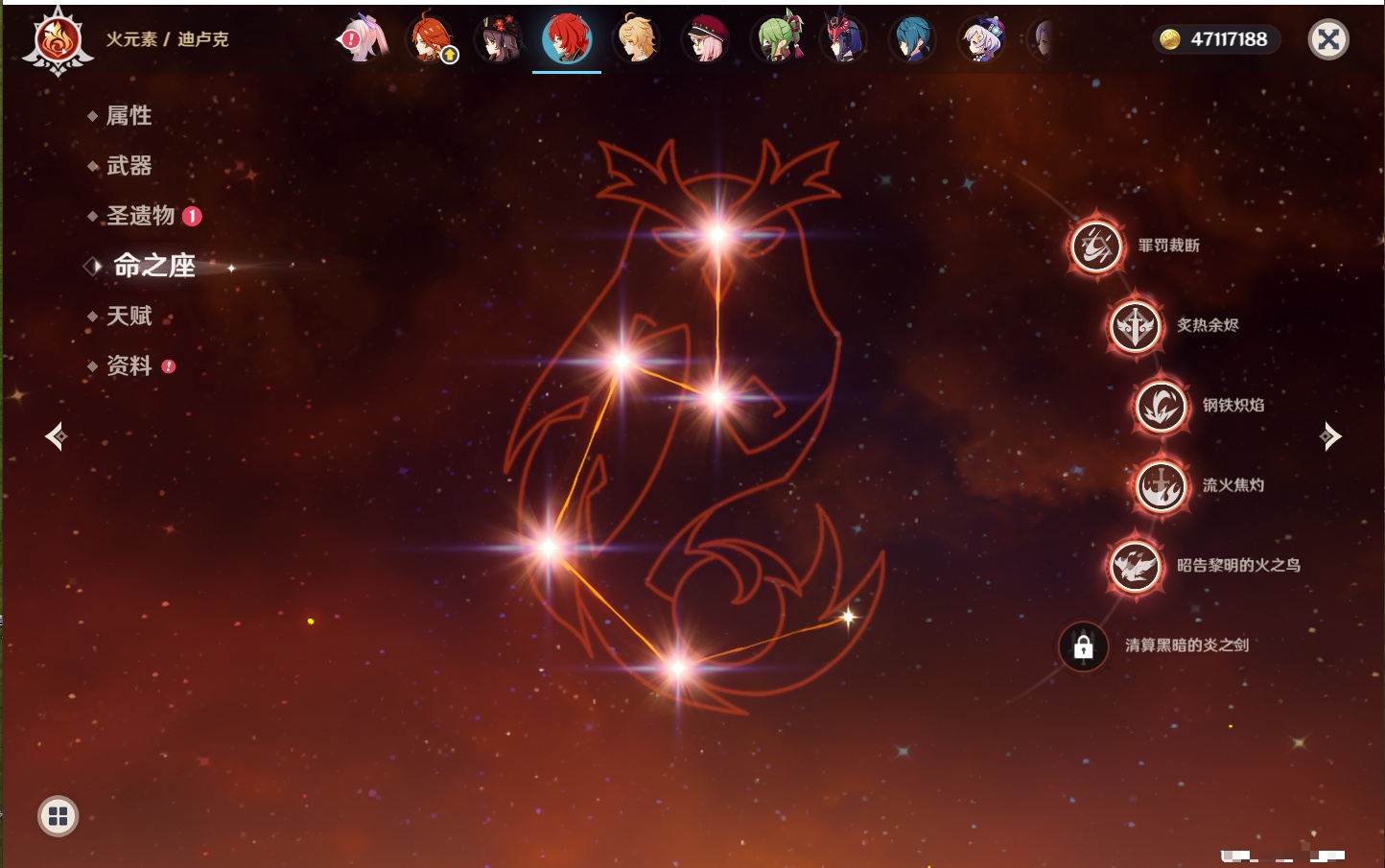Click the 清算黑暗的炎之剑 label text
The image size is (1385, 868).
click(1186, 645)
